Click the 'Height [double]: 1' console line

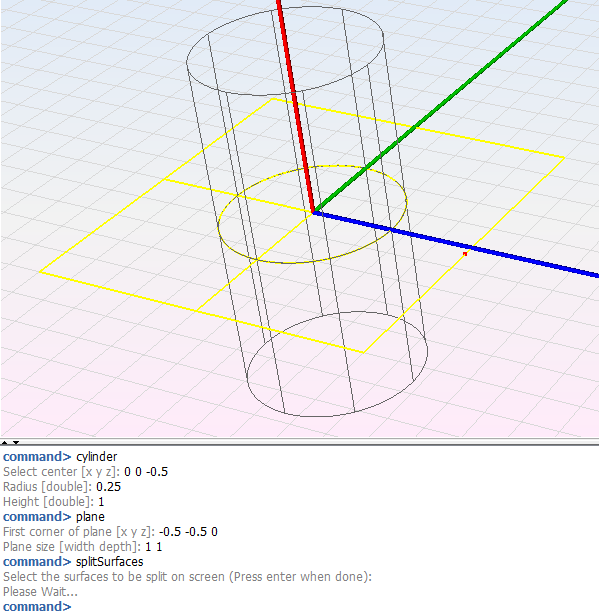(54, 502)
